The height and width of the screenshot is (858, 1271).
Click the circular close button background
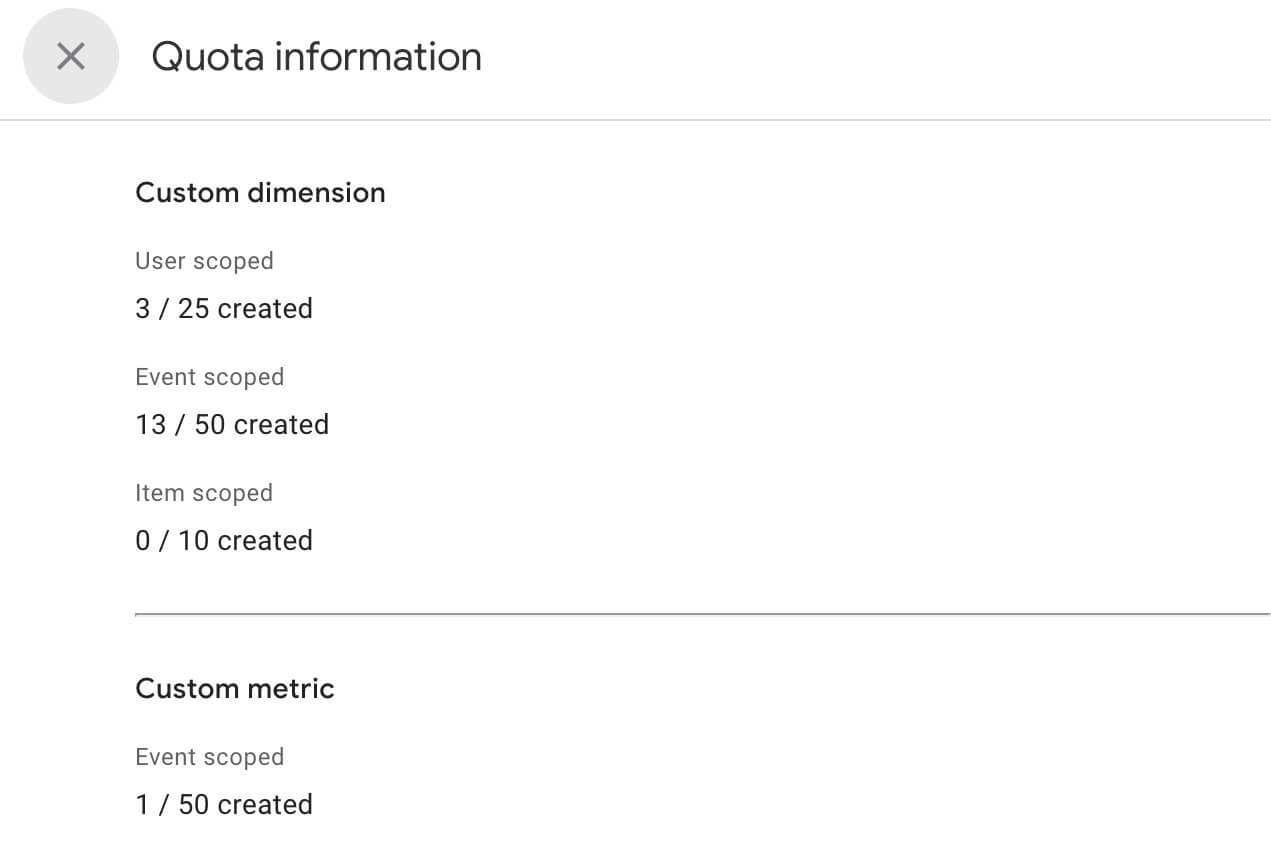(x=71, y=56)
